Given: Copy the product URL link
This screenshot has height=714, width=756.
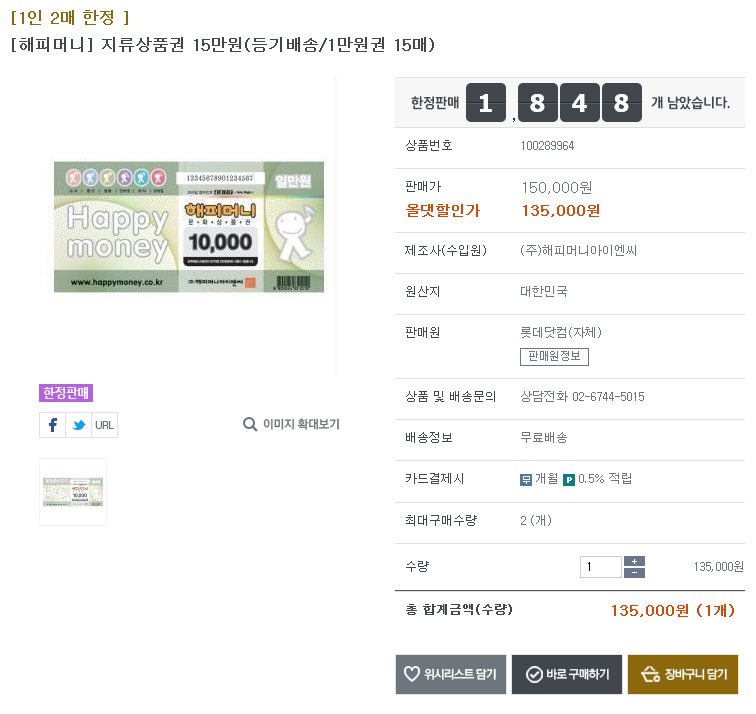Looking at the screenshot, I should [x=104, y=425].
